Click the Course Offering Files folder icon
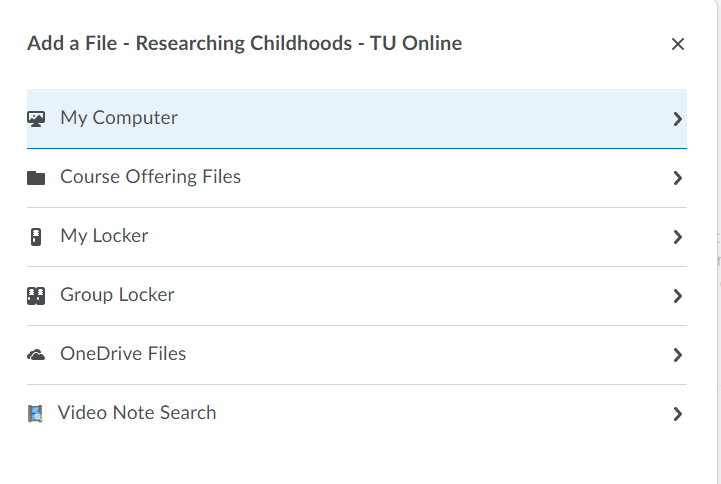Viewport: 721px width, 484px height. tap(36, 178)
